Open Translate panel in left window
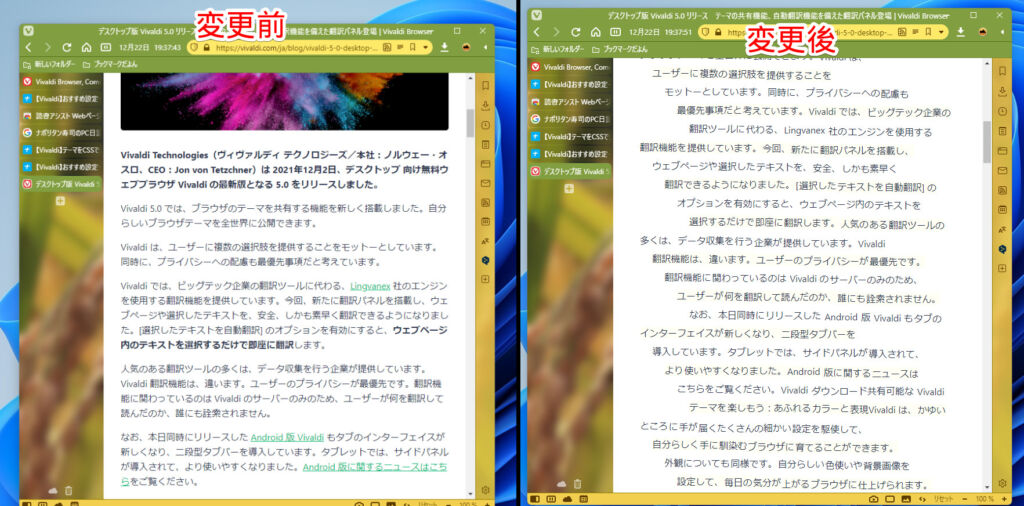This screenshot has width=1024, height=506. [x=485, y=241]
